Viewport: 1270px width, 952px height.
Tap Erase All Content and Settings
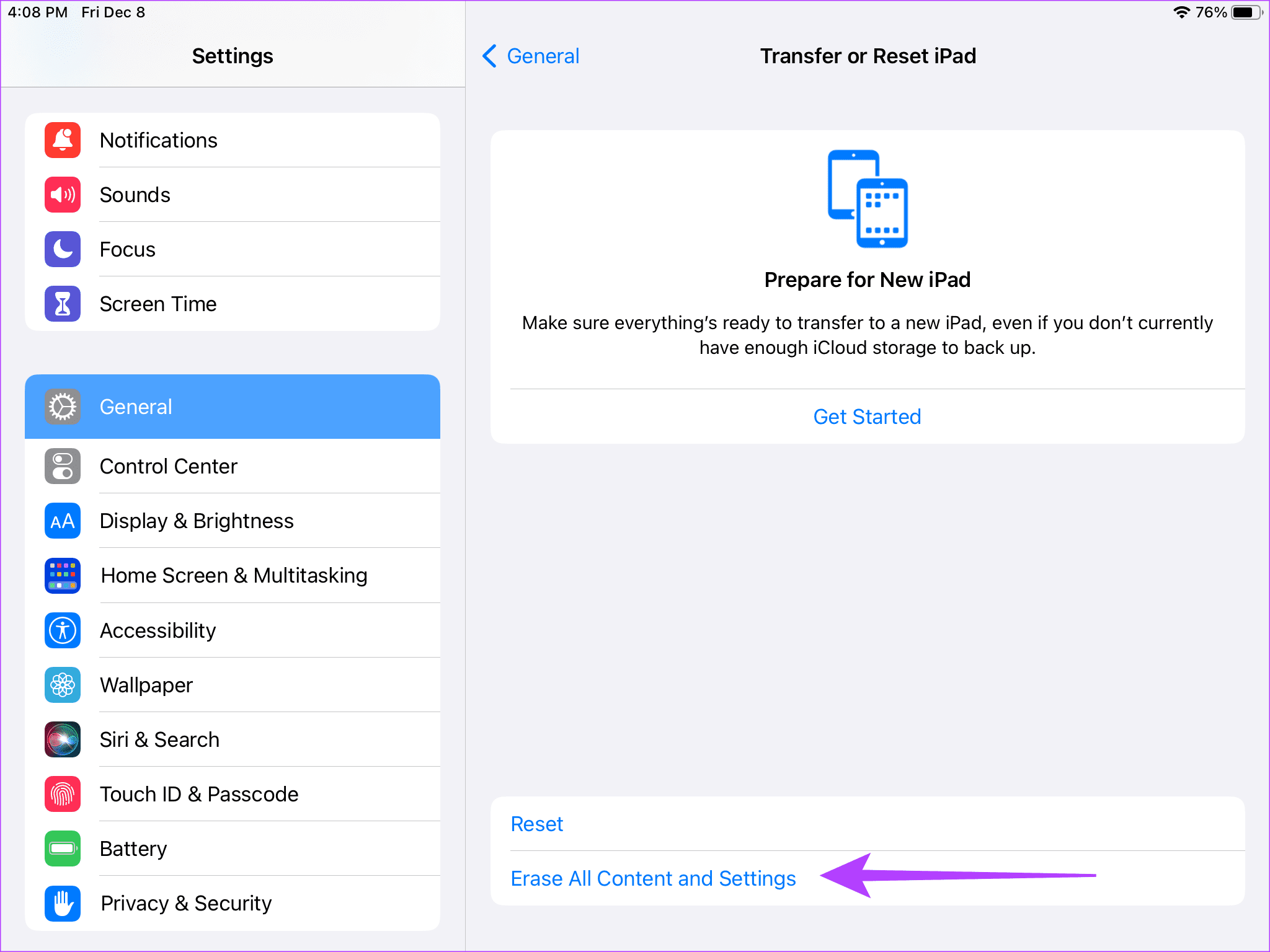point(653,878)
